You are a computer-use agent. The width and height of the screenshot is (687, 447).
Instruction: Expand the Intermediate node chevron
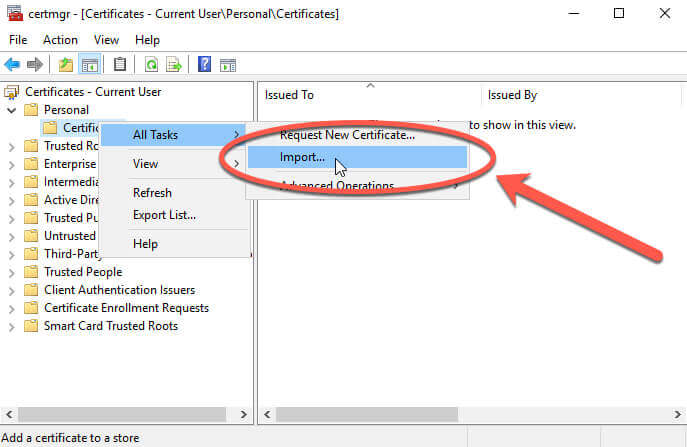pyautogui.click(x=11, y=183)
